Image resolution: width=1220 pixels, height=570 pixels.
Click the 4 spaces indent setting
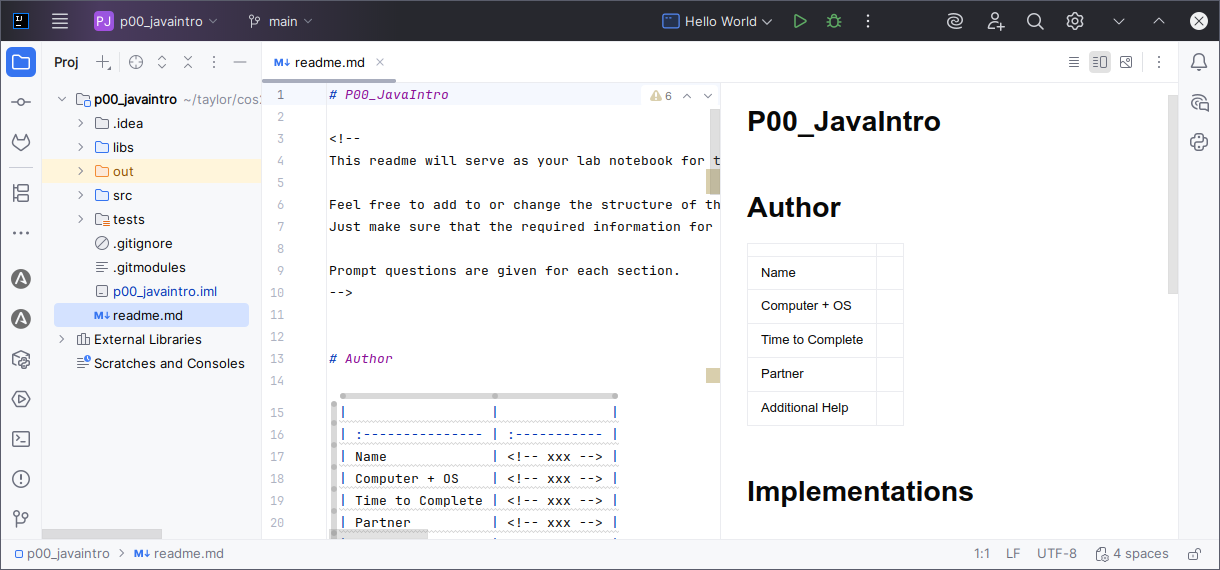click(x=1132, y=553)
